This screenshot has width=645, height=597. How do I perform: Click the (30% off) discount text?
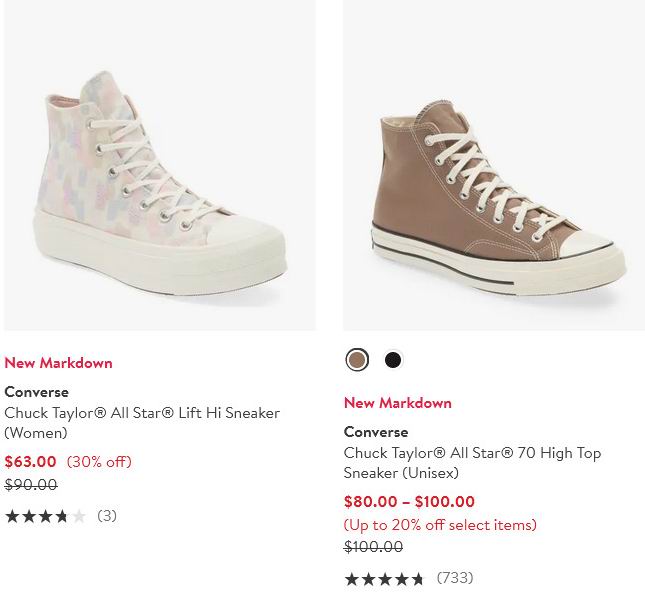pos(99,462)
